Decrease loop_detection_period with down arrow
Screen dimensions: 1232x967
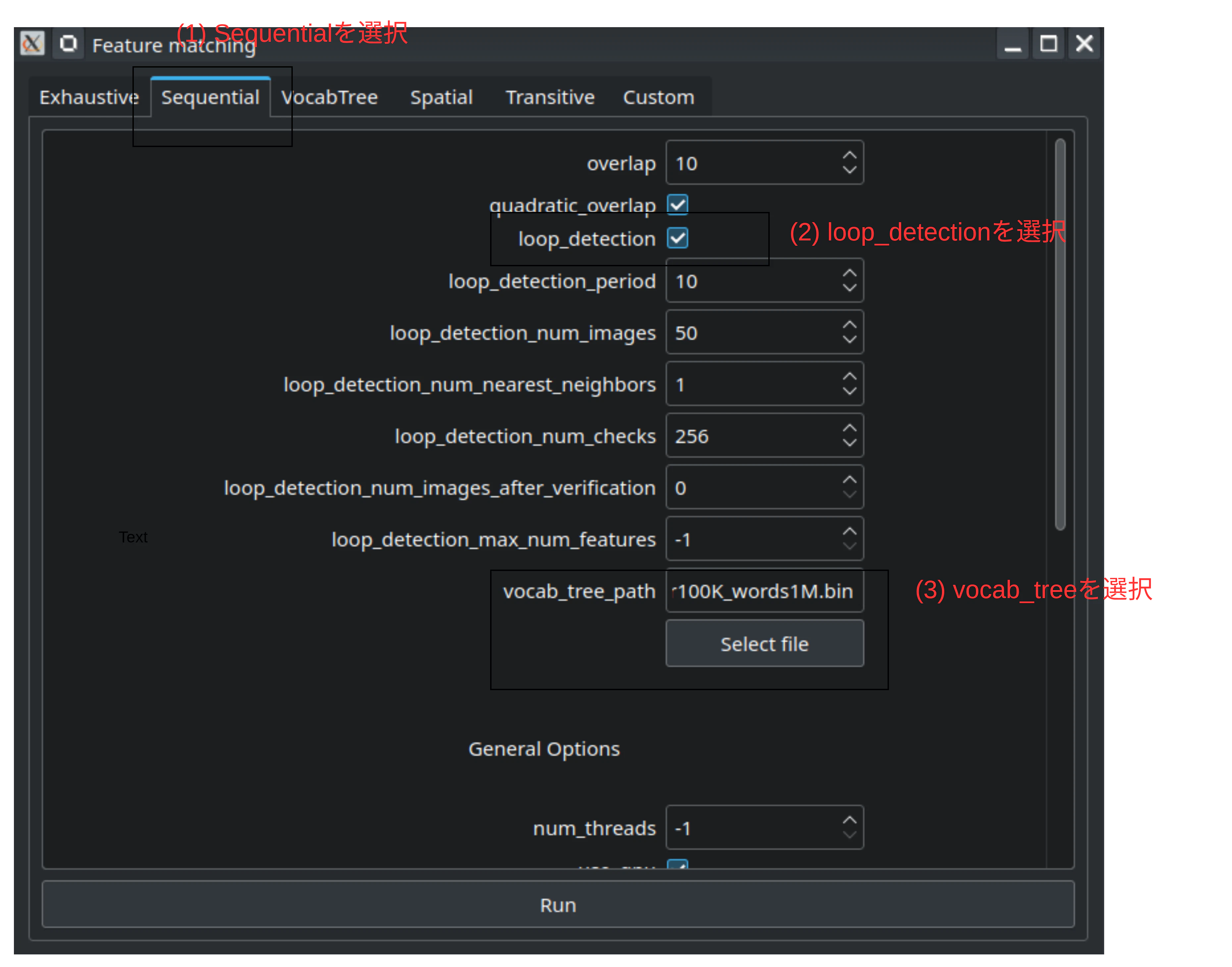849,287
